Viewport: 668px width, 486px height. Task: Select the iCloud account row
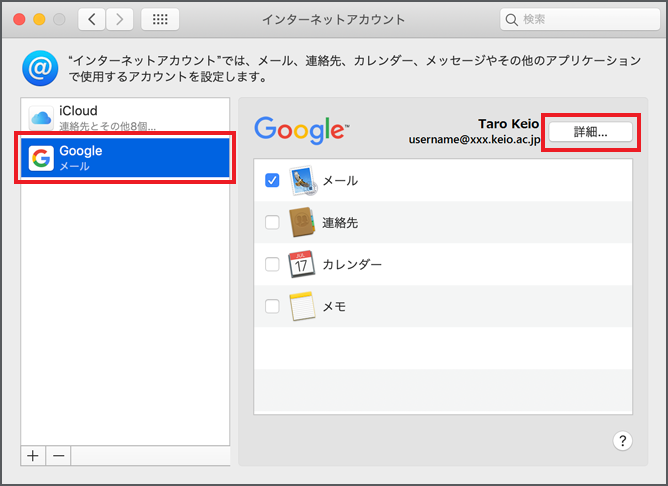pyautogui.click(x=125, y=116)
